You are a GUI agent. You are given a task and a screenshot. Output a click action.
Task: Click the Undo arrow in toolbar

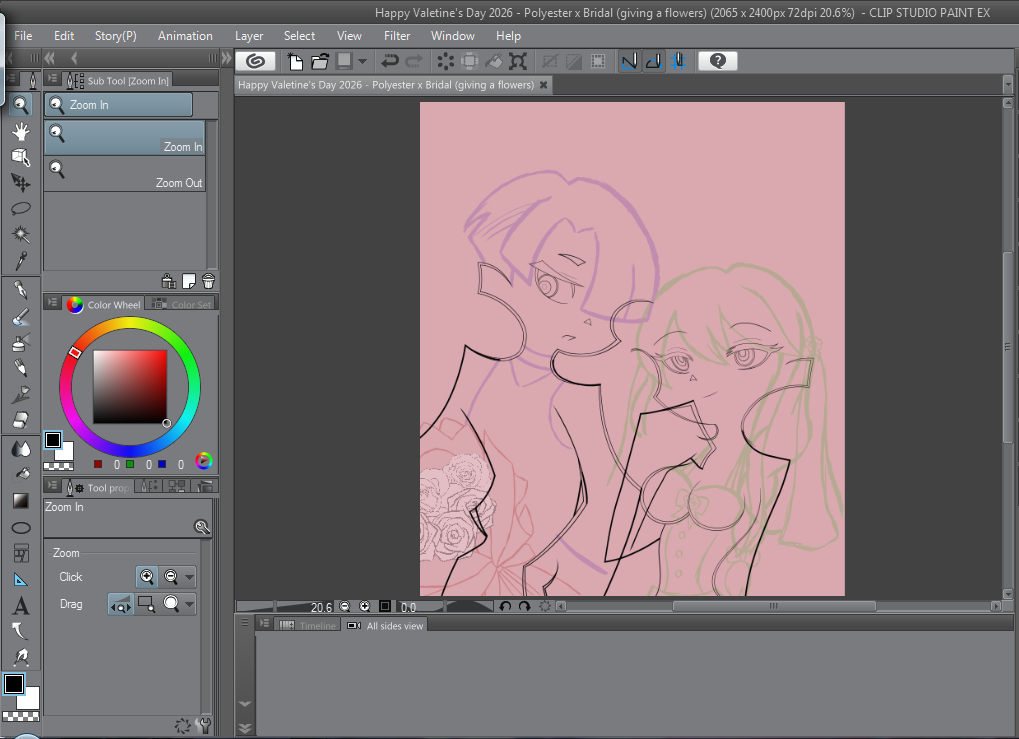coord(390,61)
